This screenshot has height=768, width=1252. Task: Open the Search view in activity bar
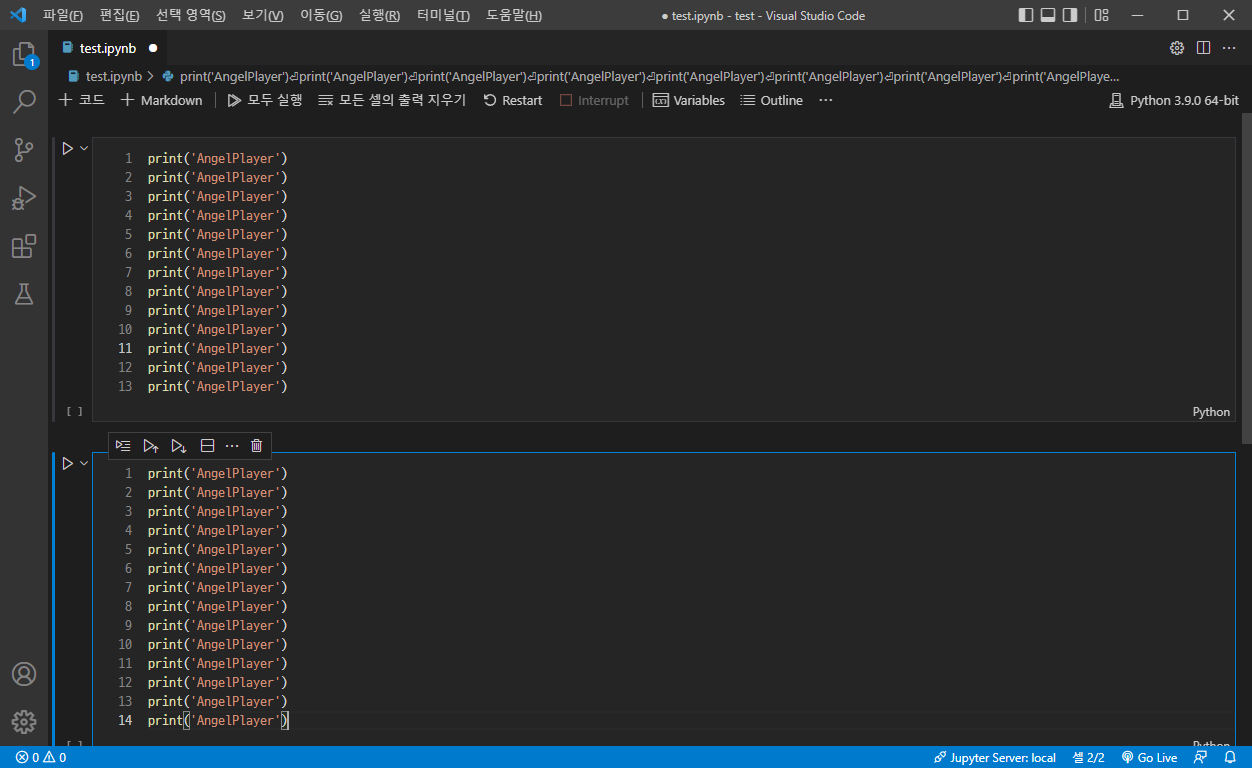click(24, 102)
